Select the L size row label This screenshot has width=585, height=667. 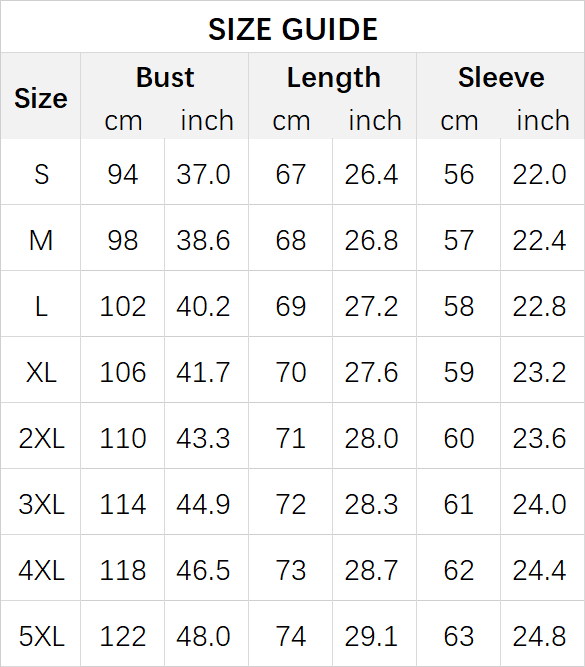41,306
